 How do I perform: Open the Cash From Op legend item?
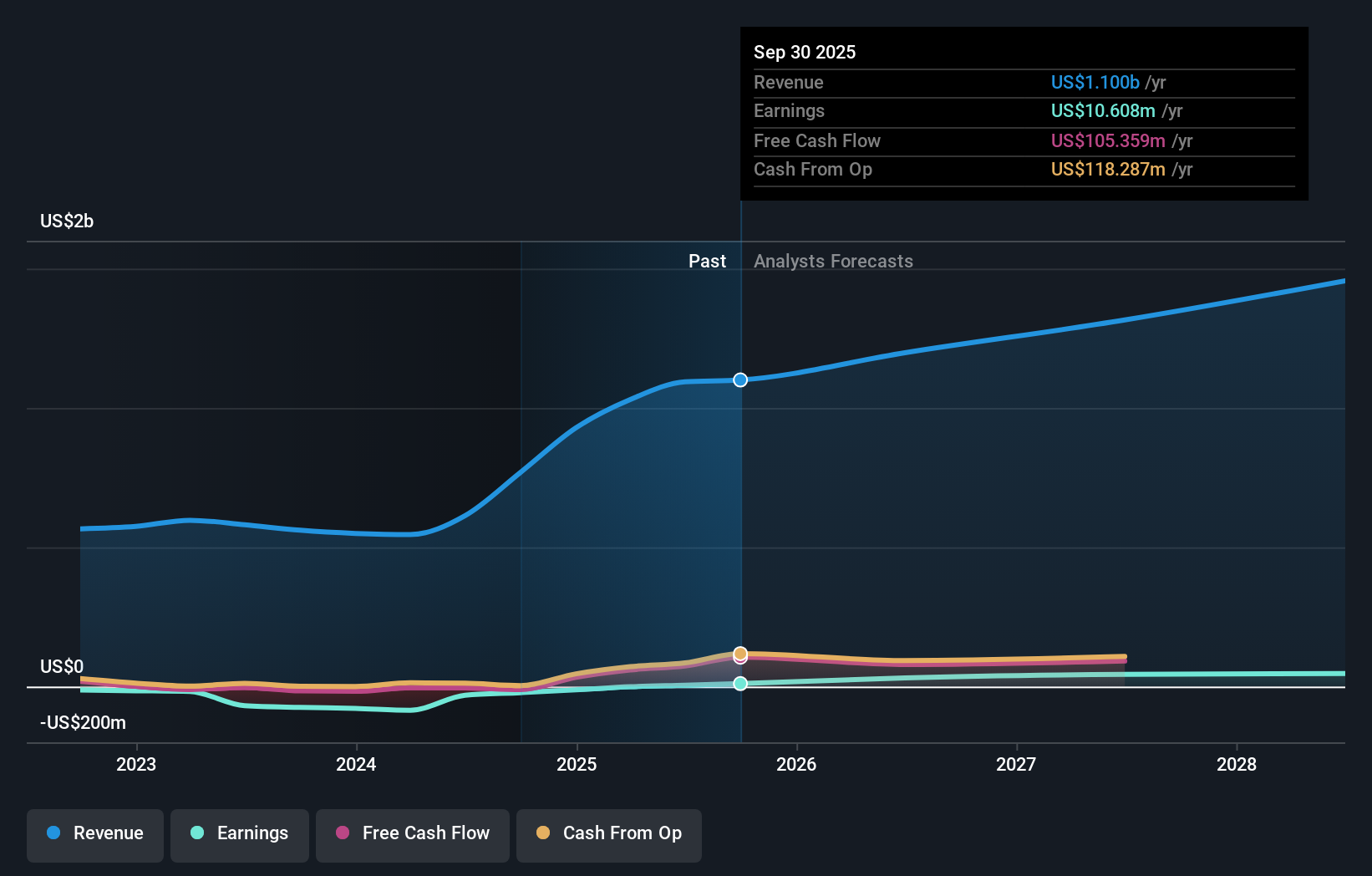(x=608, y=833)
